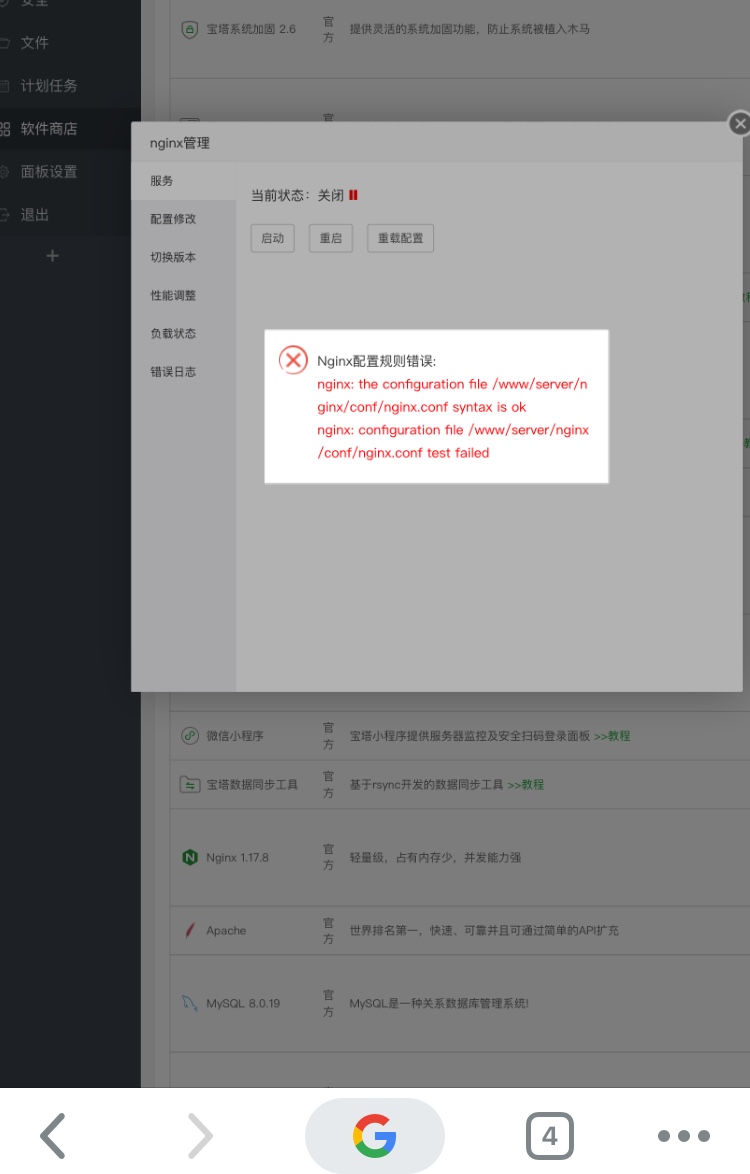750x1174 pixels.
Task: Select 软件商店 in the sidebar
Action: (x=49, y=129)
